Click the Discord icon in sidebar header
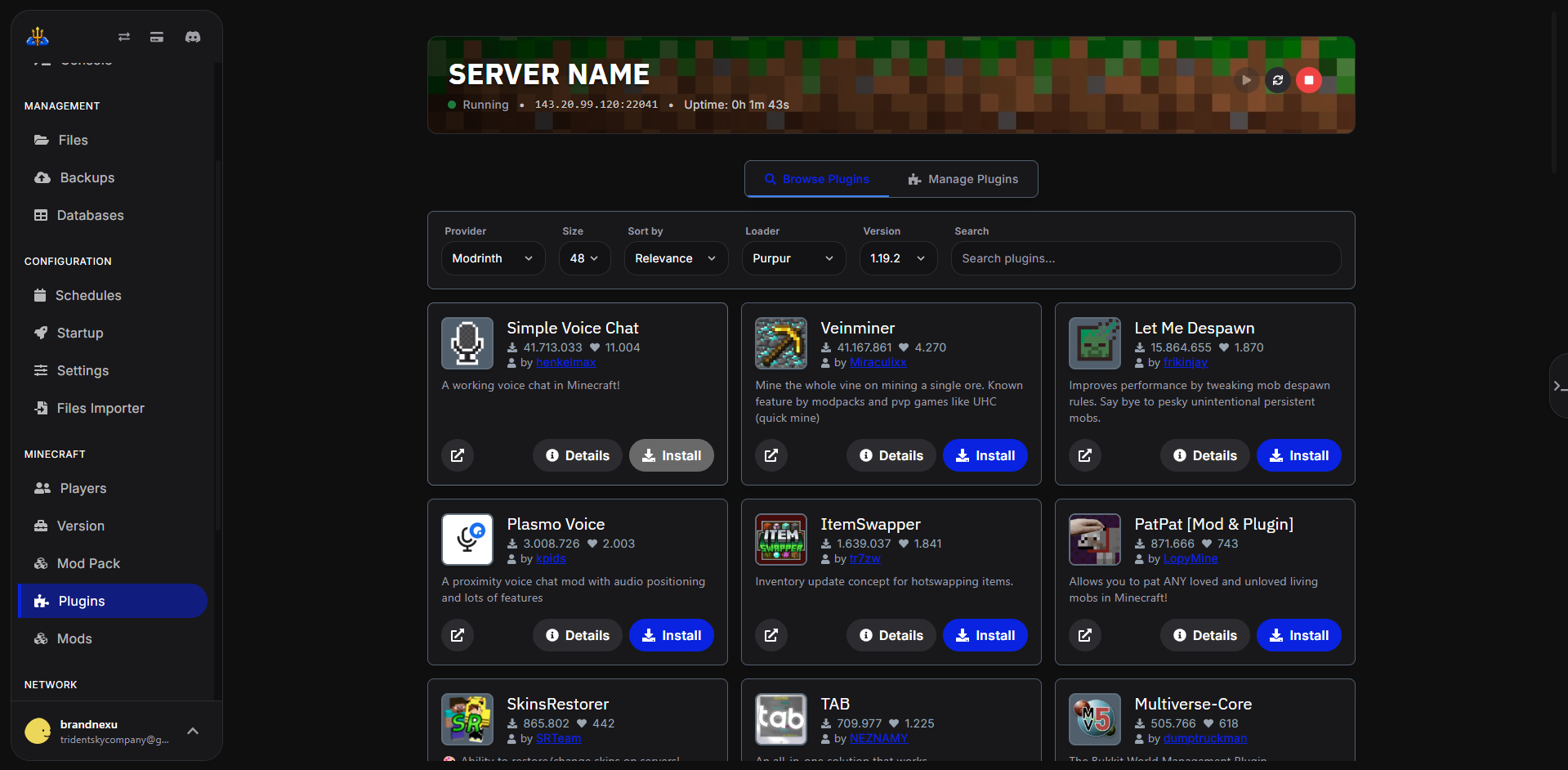Screen dimensions: 1568x770 point(193,37)
